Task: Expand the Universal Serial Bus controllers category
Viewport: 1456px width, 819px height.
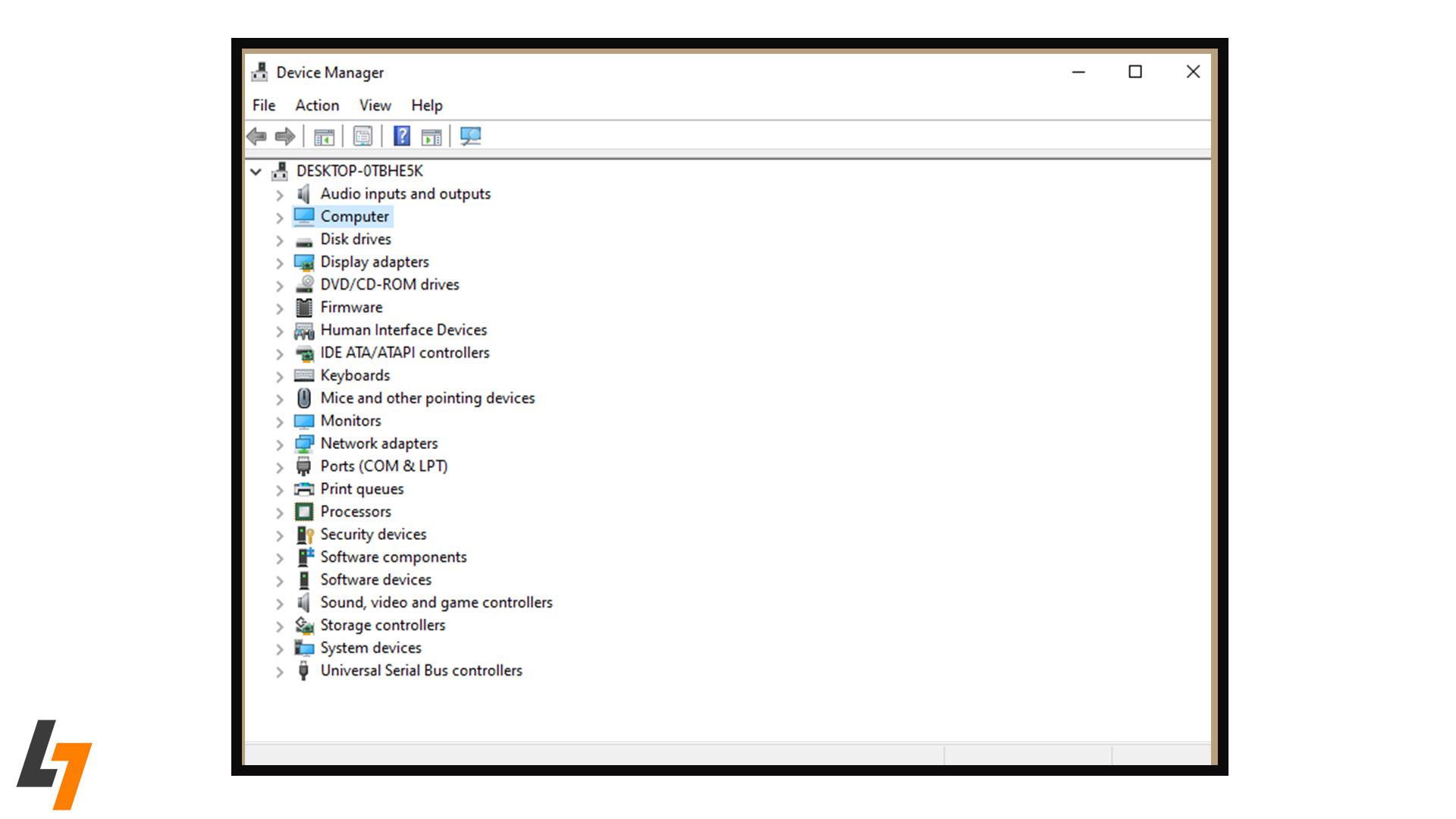Action: point(279,671)
